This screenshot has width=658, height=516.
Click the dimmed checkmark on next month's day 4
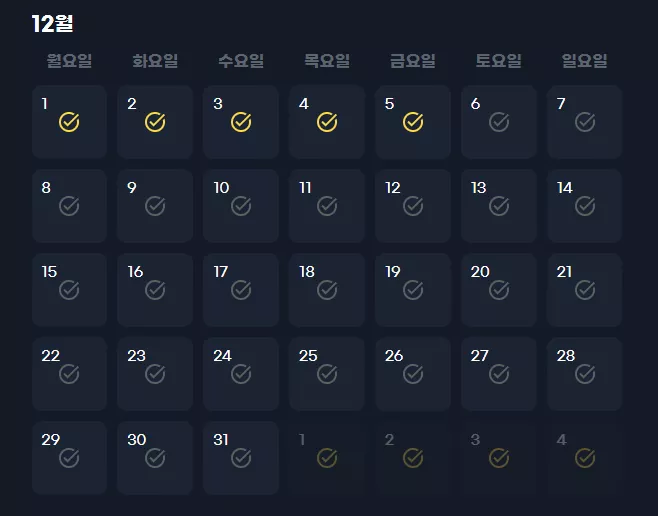[x=585, y=458]
